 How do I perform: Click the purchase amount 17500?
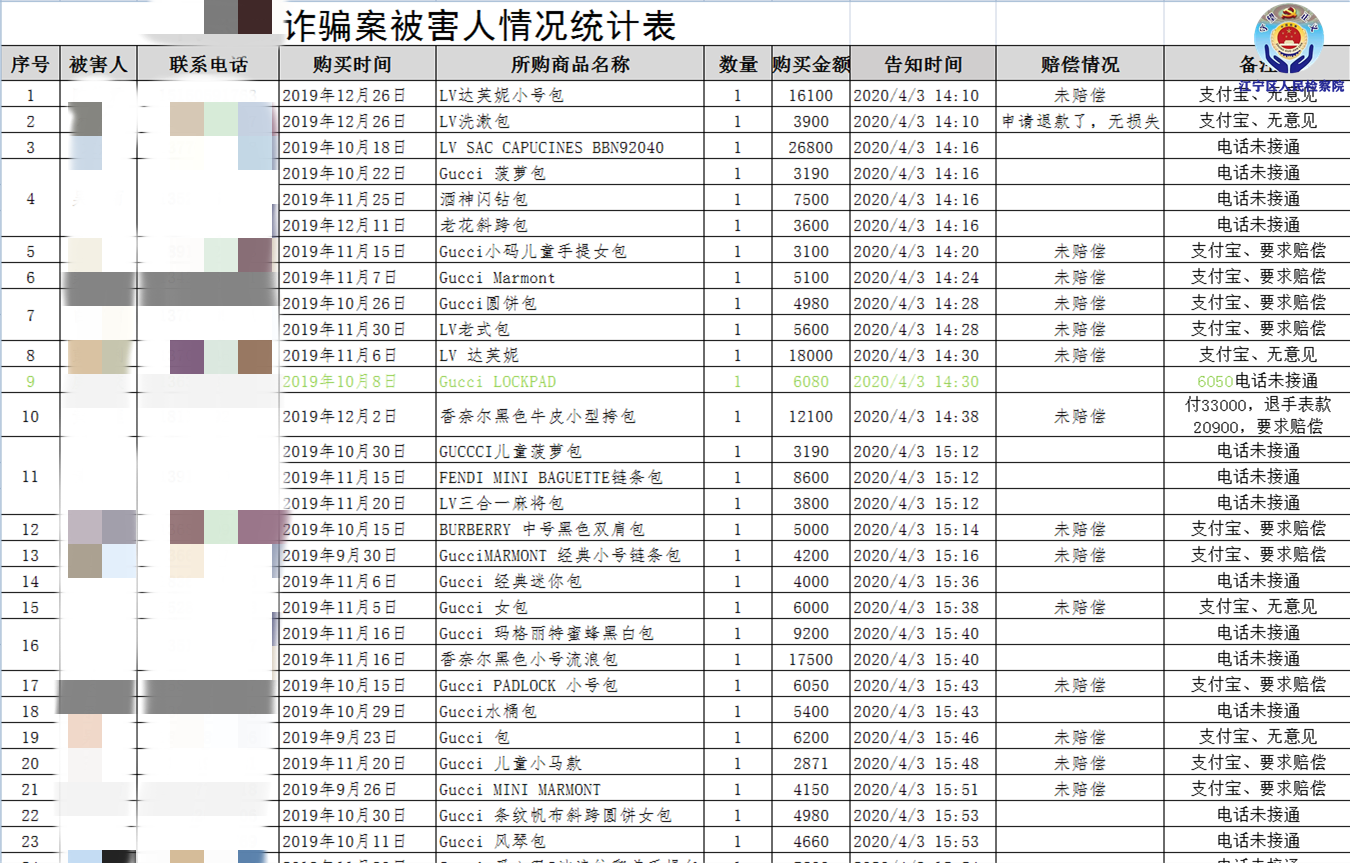[x=810, y=660]
